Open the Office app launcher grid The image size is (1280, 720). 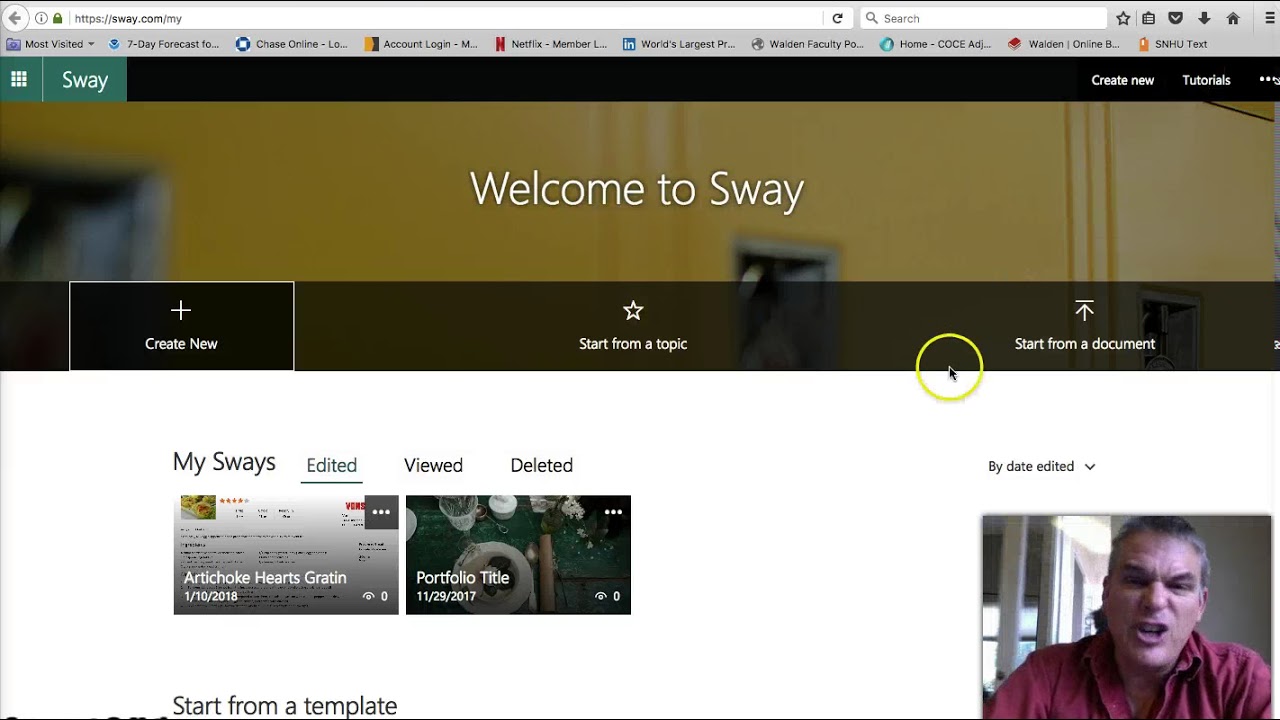[x=19, y=80]
